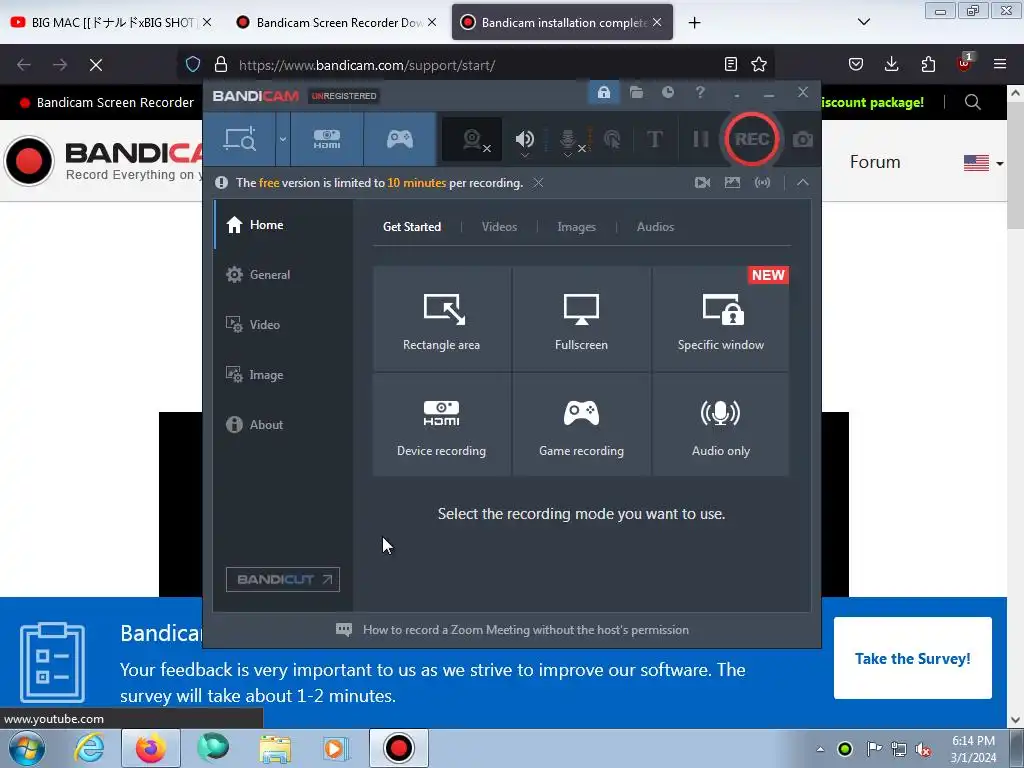Switch to Get Started tab

(411, 227)
